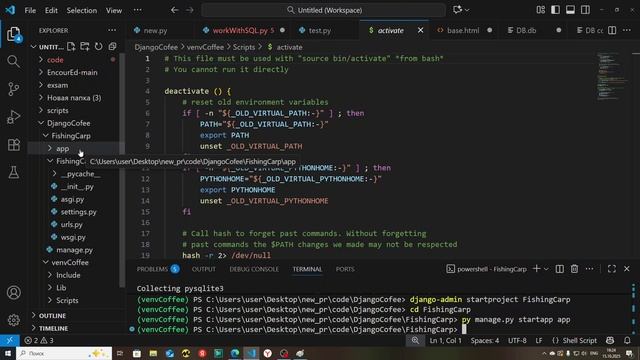This screenshot has height=360, width=640.
Task: Close the activate editor tab
Action: click(420, 30)
